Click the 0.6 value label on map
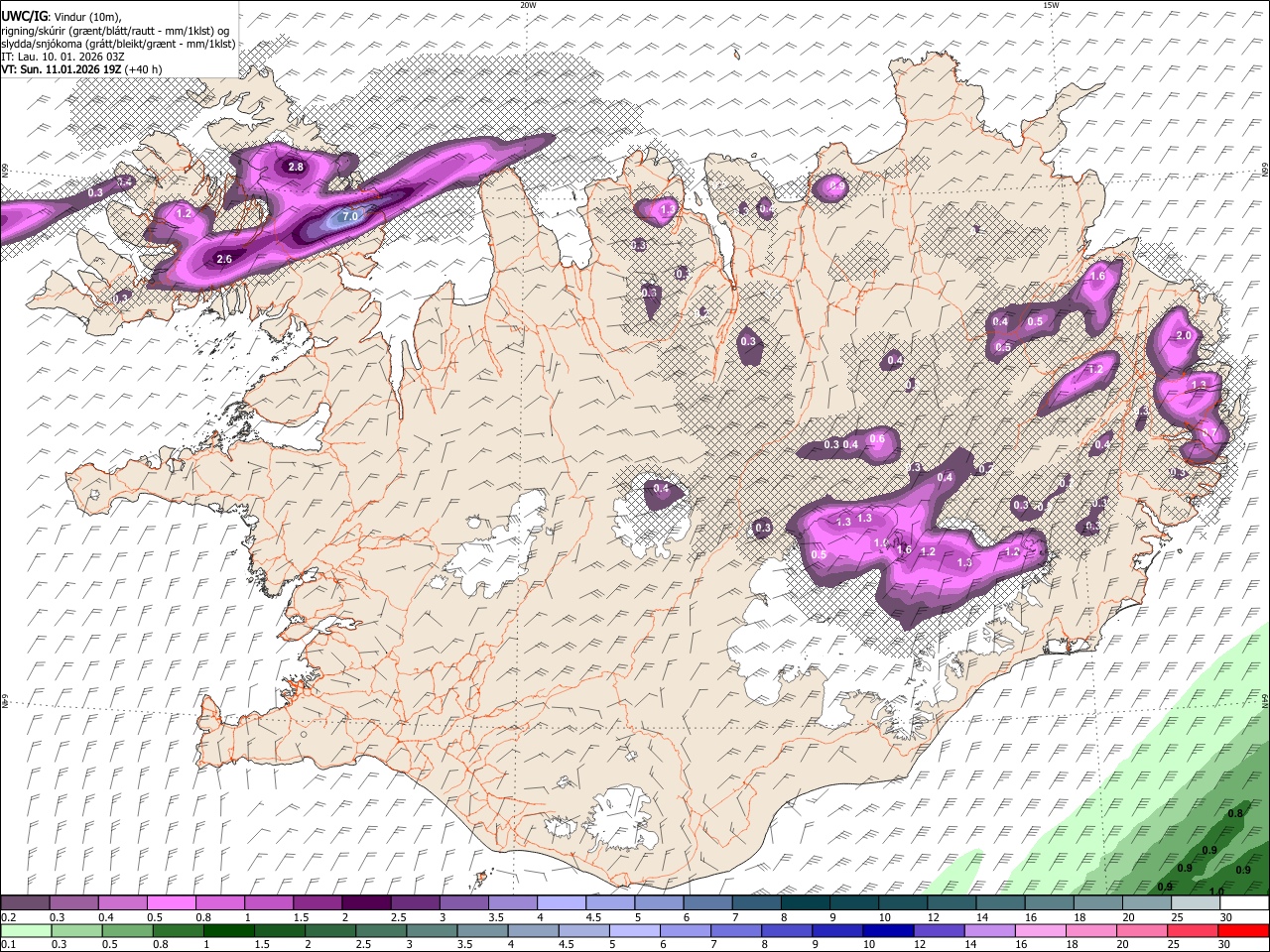This screenshot has width=1270, height=952. tap(877, 439)
